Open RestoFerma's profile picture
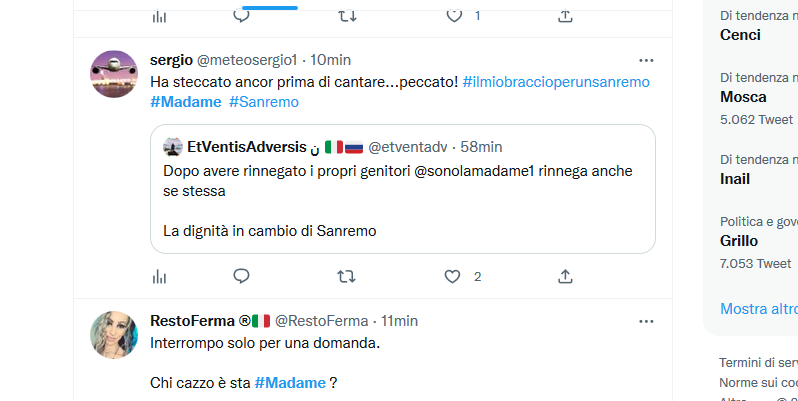The width and height of the screenshot is (798, 401). click(x=114, y=335)
